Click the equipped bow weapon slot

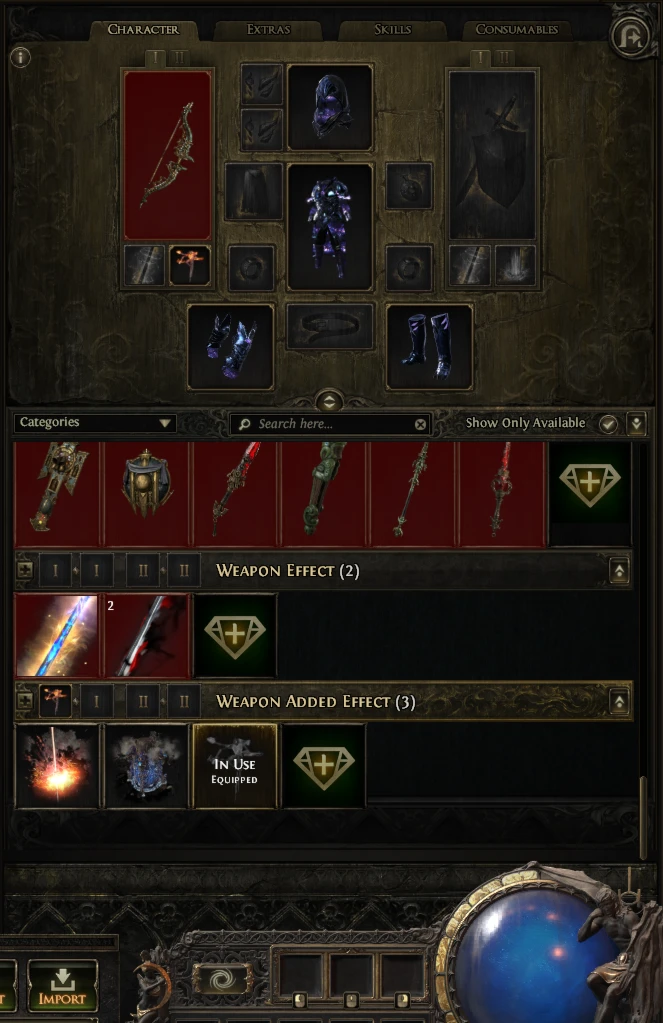pos(168,155)
